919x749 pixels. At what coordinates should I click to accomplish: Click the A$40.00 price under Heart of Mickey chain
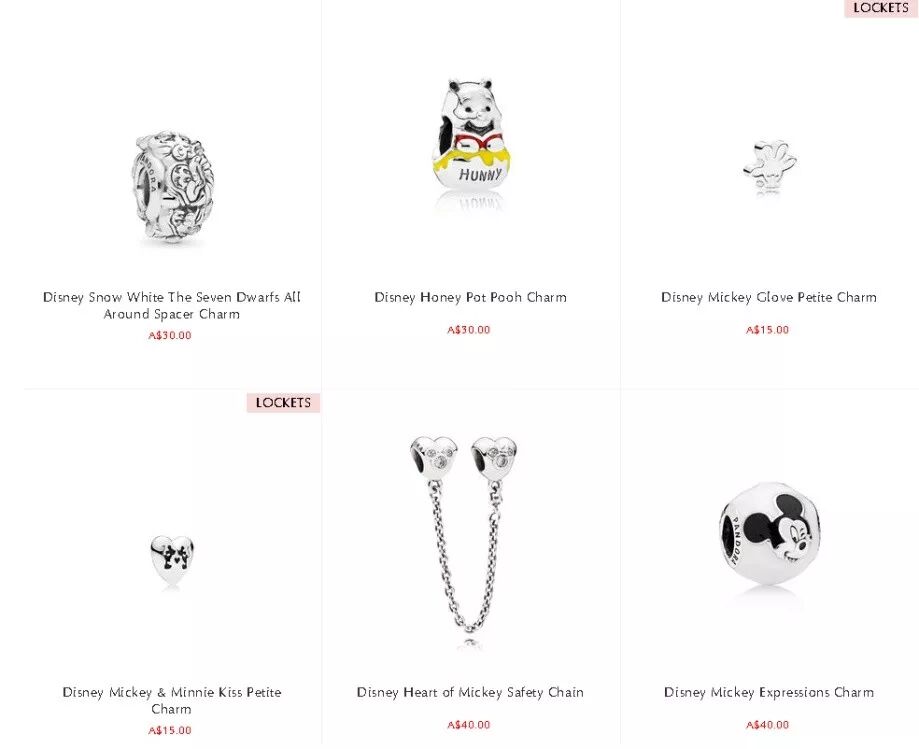(469, 724)
